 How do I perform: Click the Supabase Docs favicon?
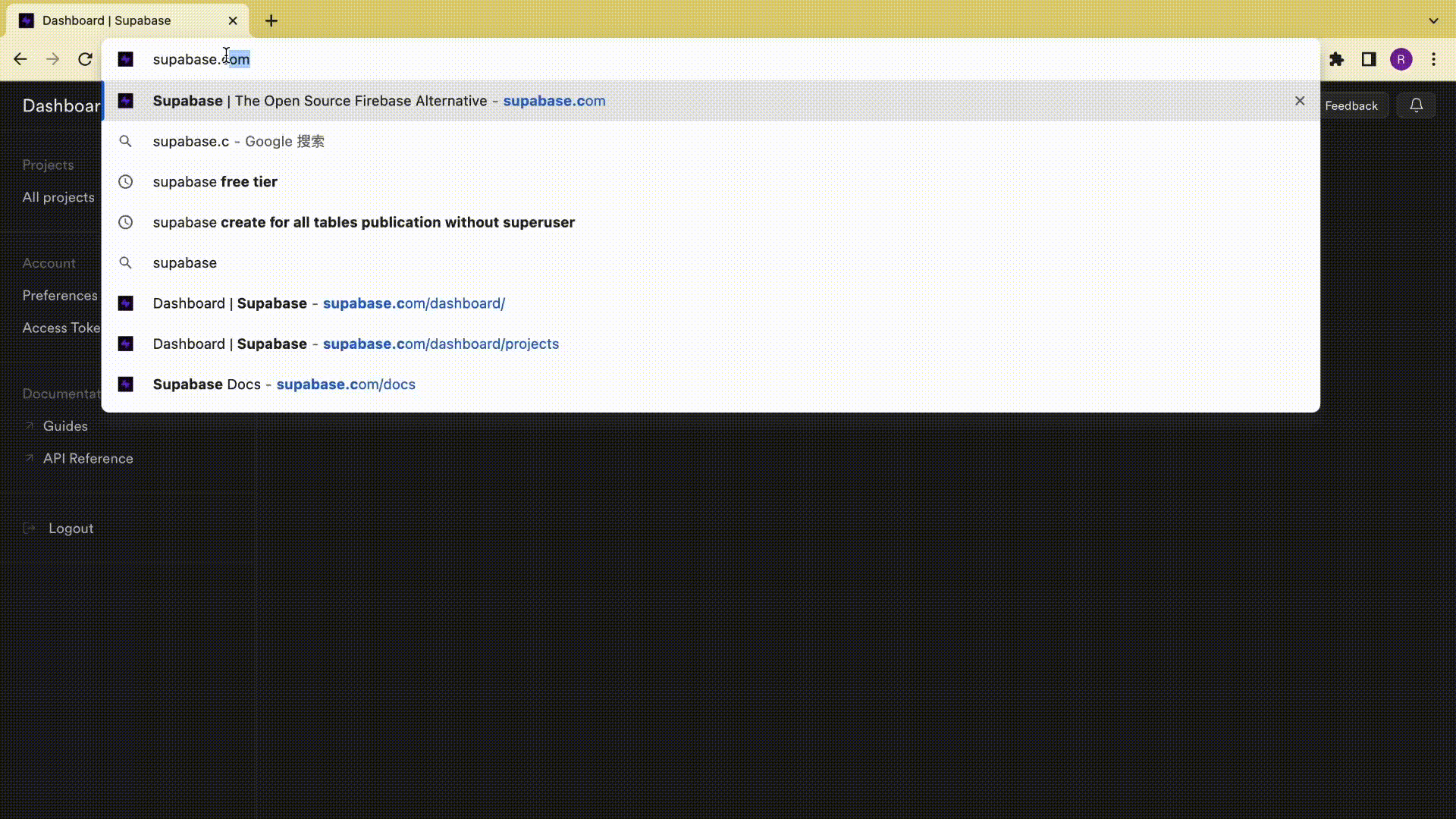(x=126, y=384)
